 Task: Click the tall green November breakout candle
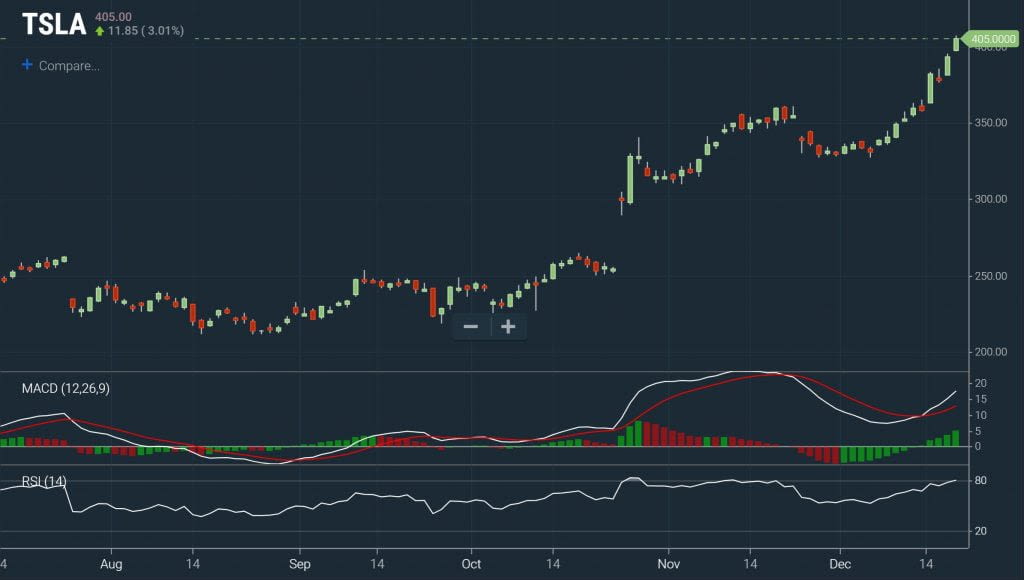pos(631,180)
